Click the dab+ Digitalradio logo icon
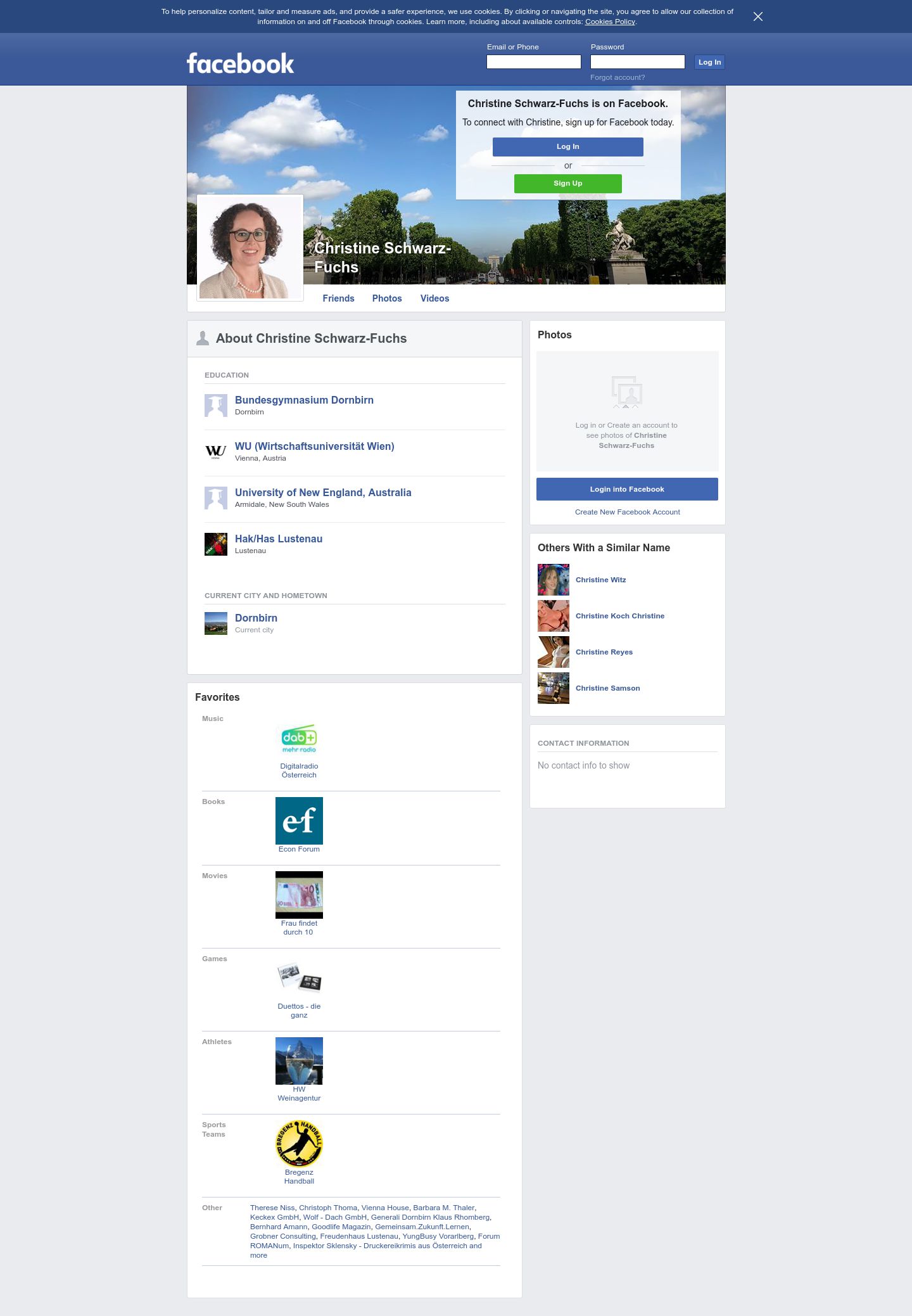This screenshot has height=1316, width=912. point(299,738)
